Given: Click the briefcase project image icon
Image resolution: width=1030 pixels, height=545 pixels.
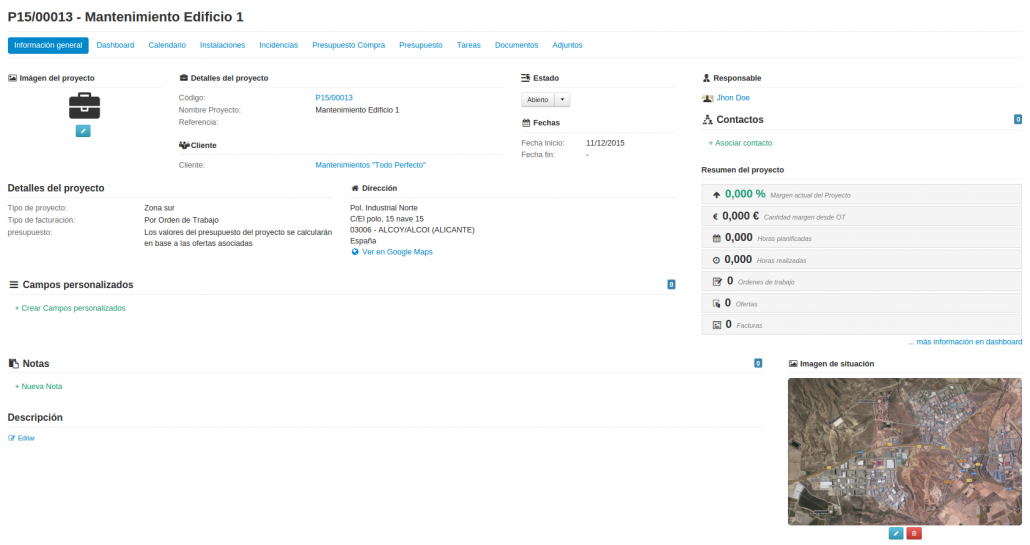Looking at the screenshot, I should 84,105.
